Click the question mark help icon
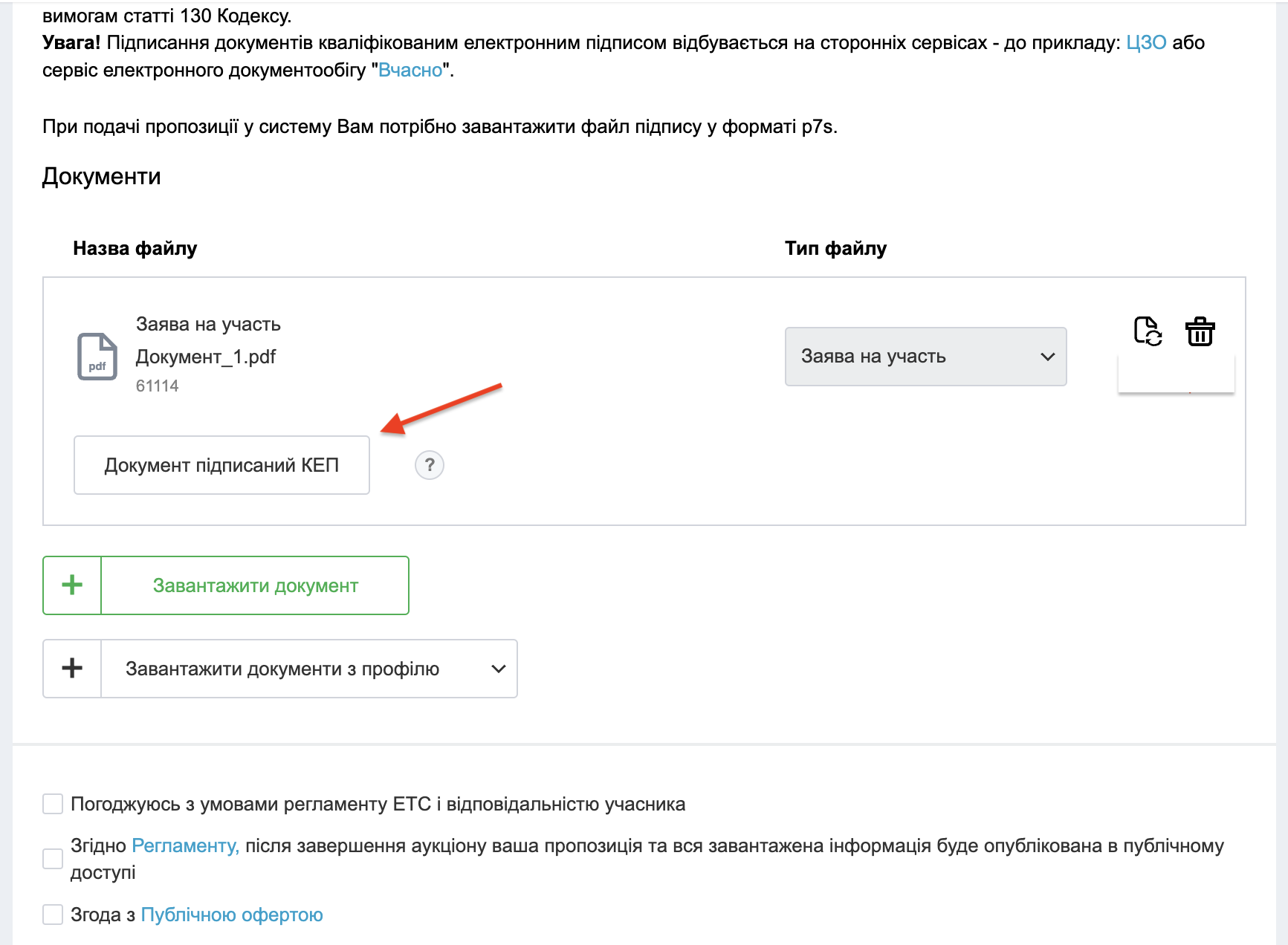1288x945 pixels. [429, 465]
